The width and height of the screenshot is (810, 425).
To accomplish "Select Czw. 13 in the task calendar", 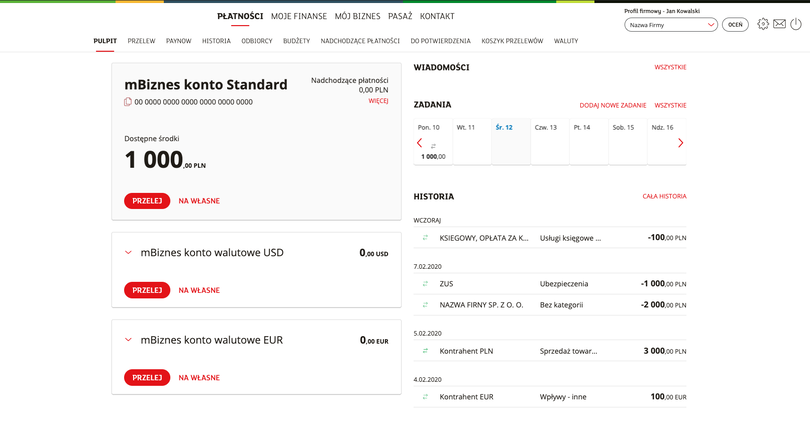I will click(546, 128).
